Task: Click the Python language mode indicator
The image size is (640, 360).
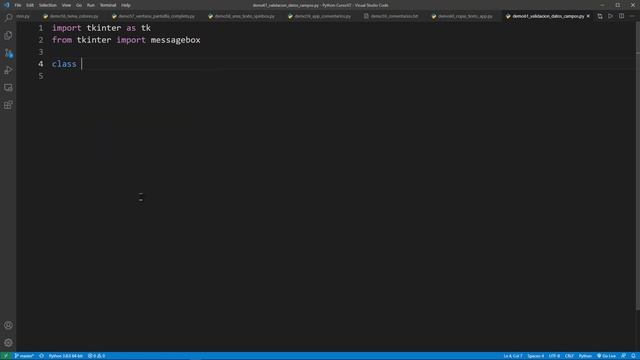Action: click(x=585, y=356)
